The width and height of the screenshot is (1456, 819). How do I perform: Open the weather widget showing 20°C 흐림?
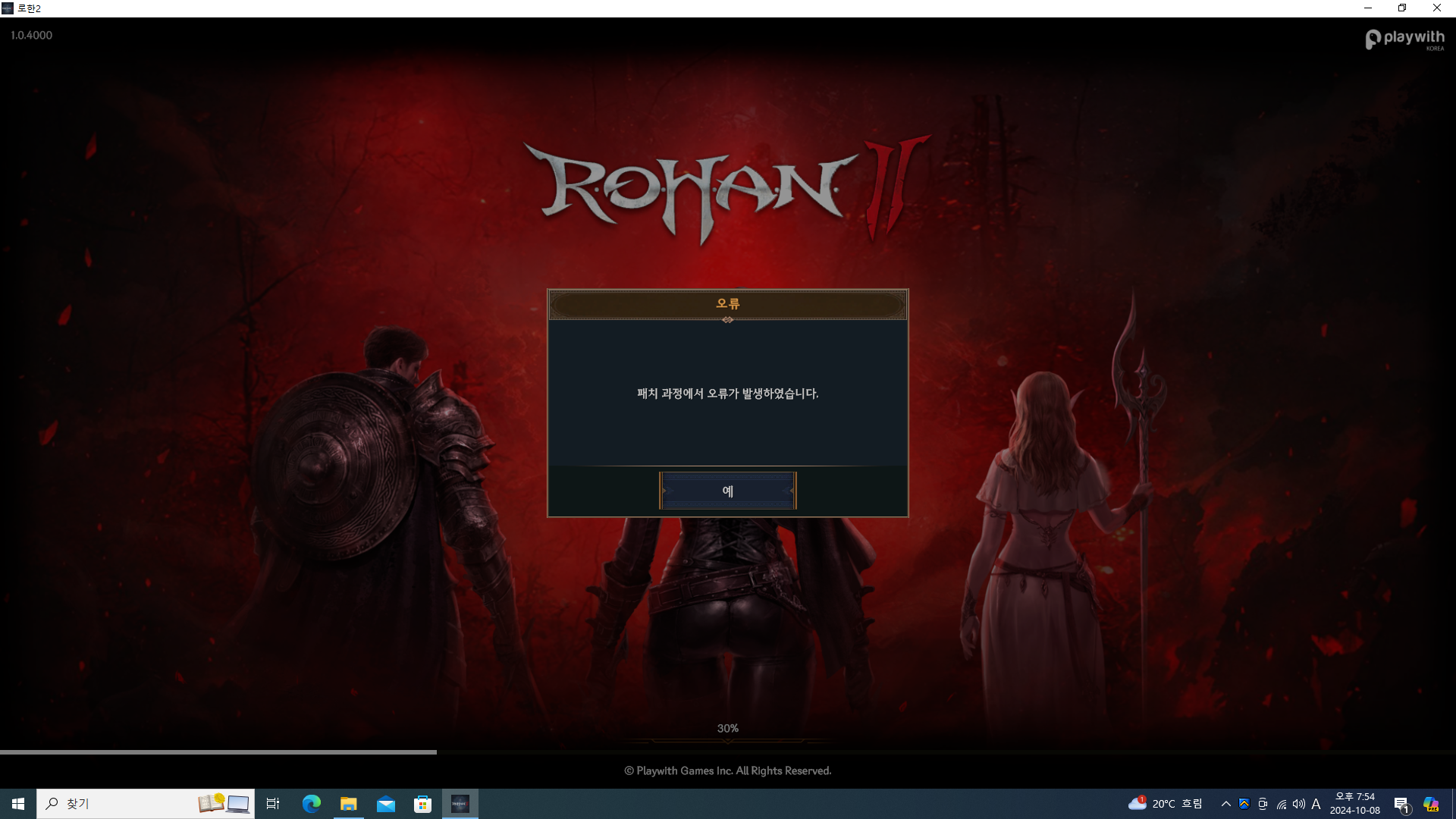coord(1166,804)
